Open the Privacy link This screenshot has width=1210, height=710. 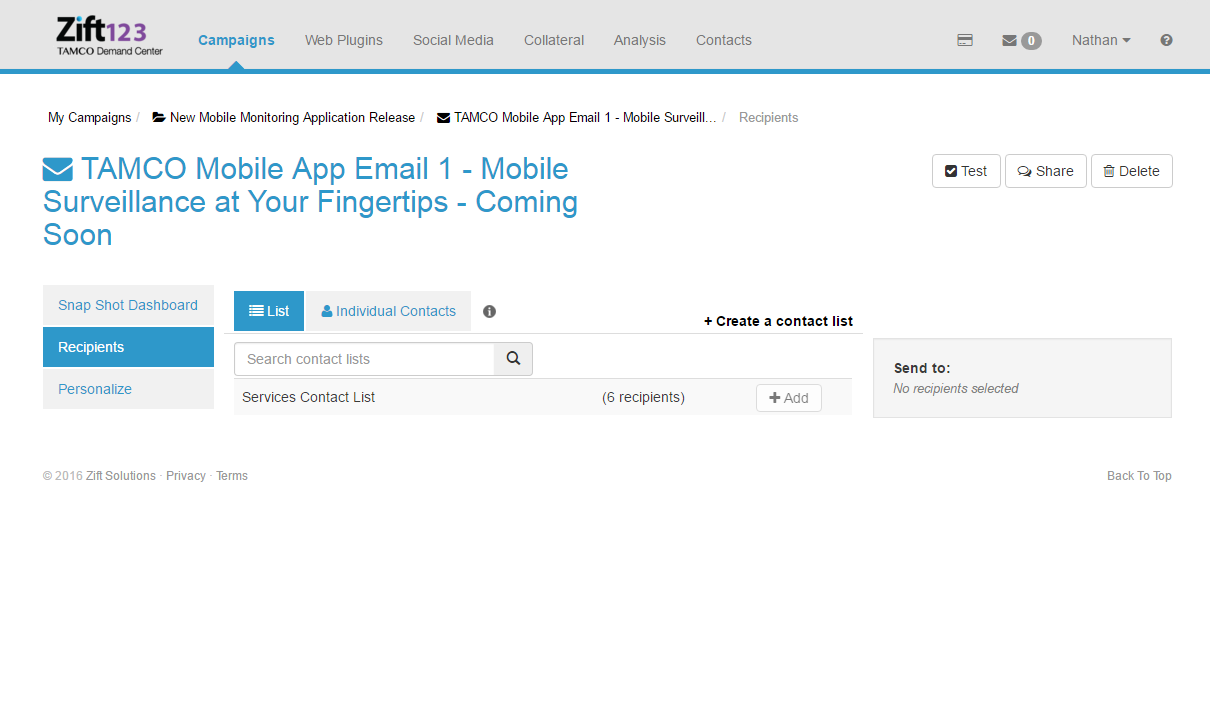pyautogui.click(x=186, y=476)
